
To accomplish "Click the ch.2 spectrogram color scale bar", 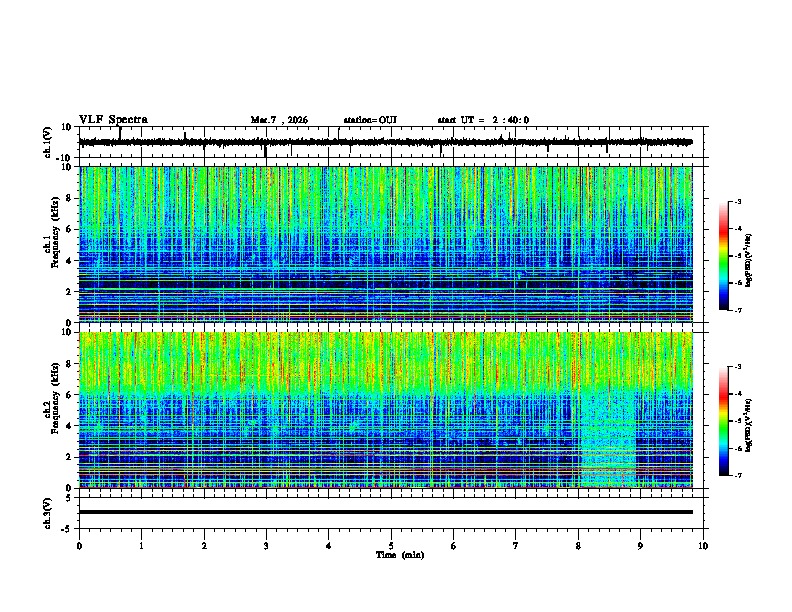I will tap(724, 421).
